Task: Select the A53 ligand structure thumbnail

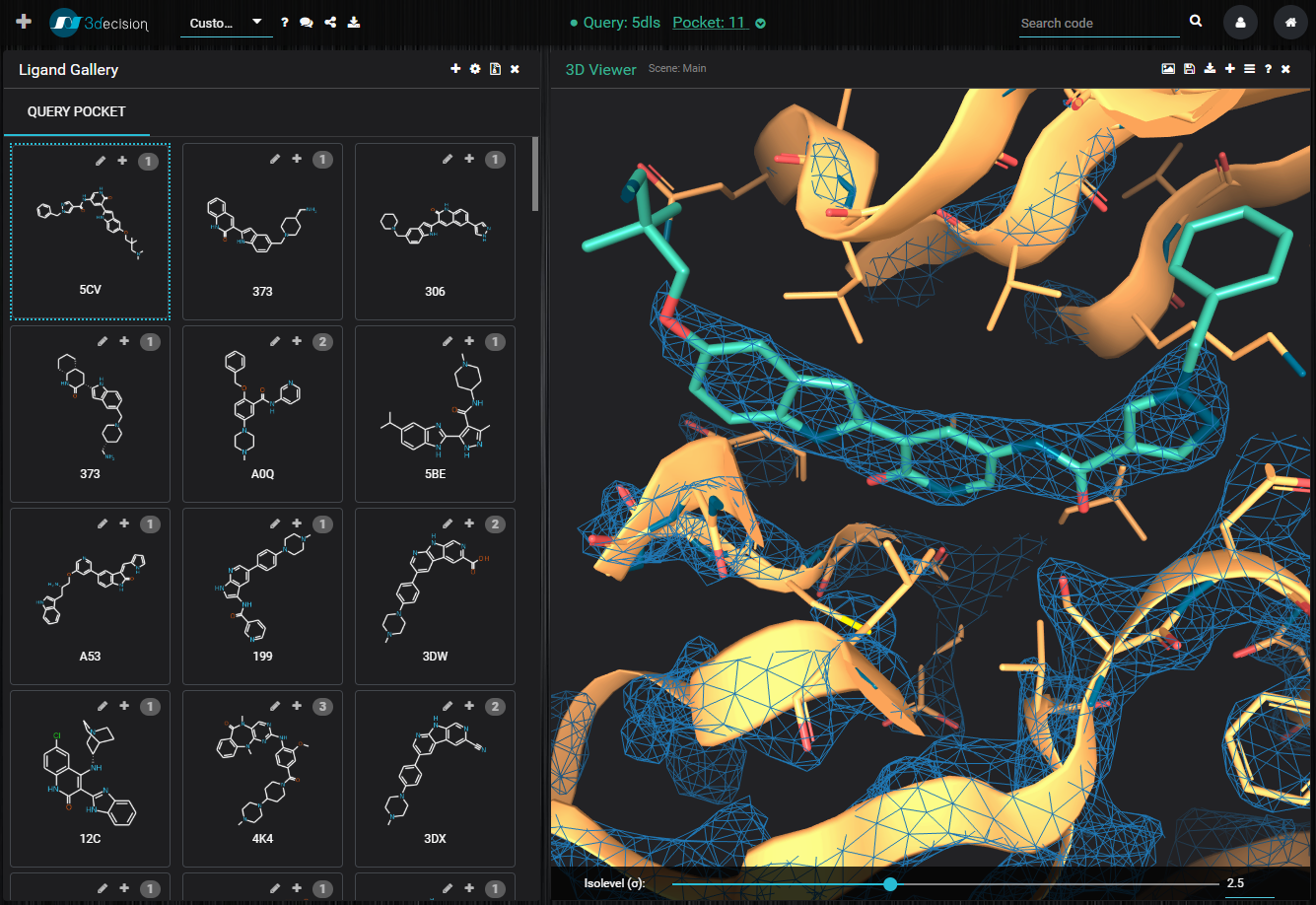Action: [x=91, y=590]
